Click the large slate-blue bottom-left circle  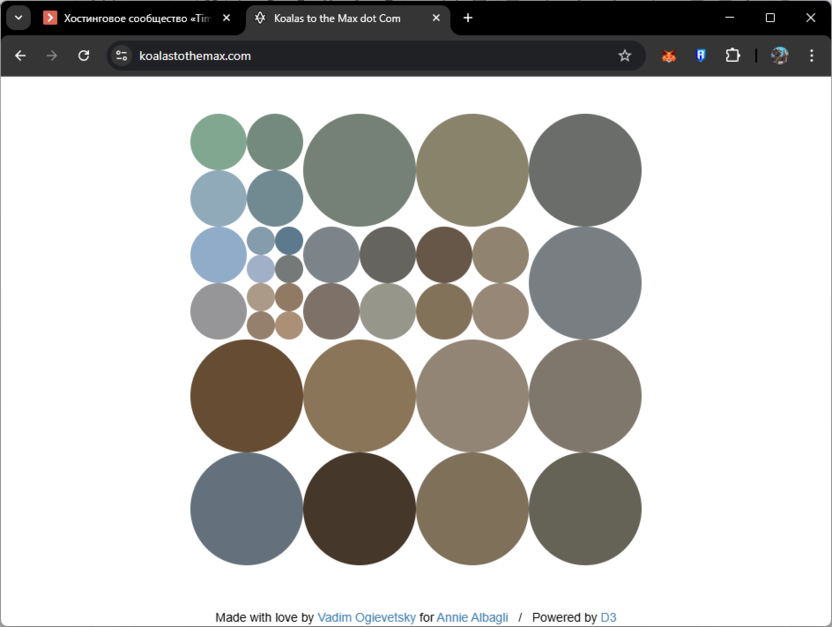click(246, 509)
